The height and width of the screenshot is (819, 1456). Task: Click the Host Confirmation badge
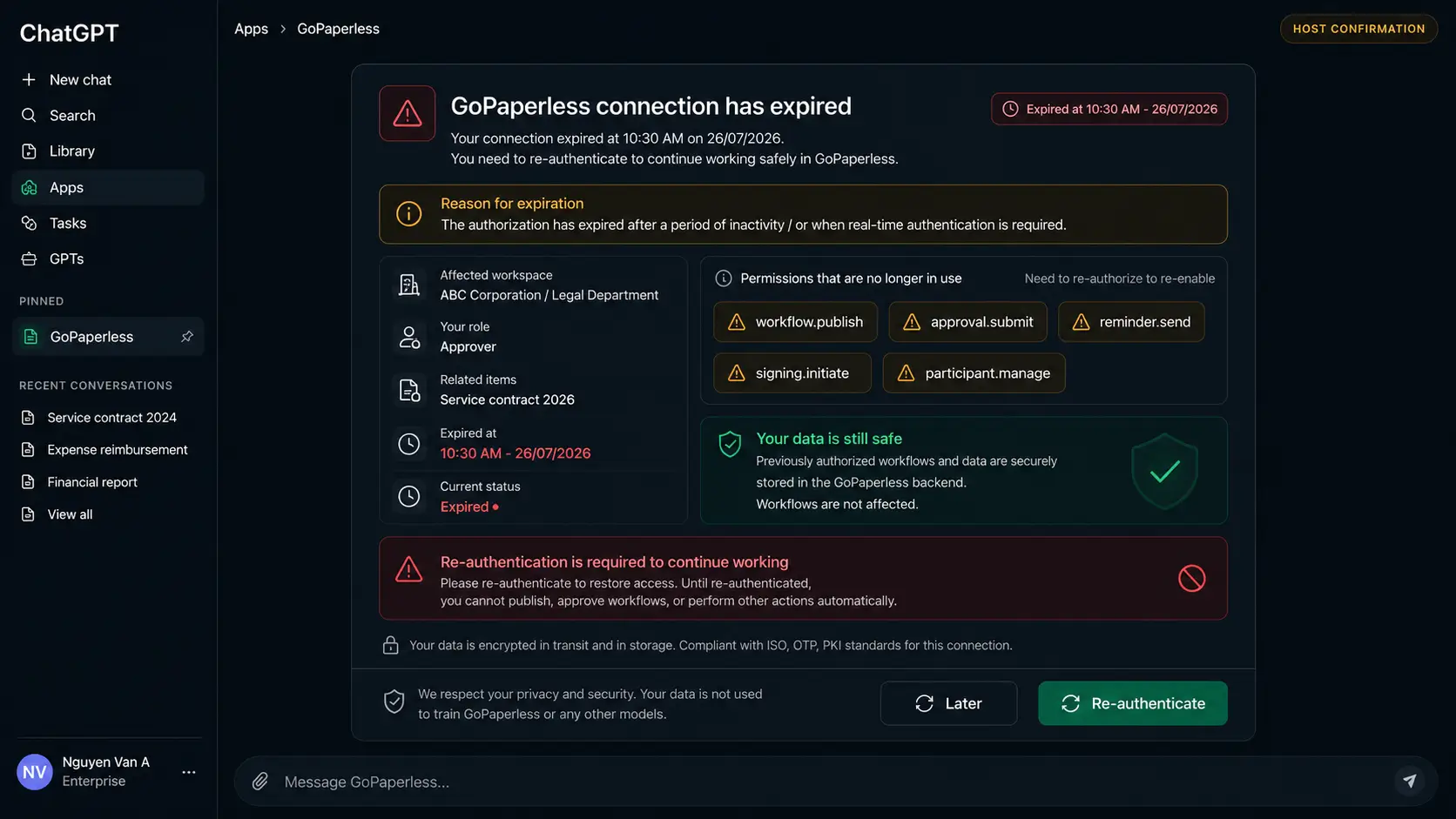(1358, 29)
